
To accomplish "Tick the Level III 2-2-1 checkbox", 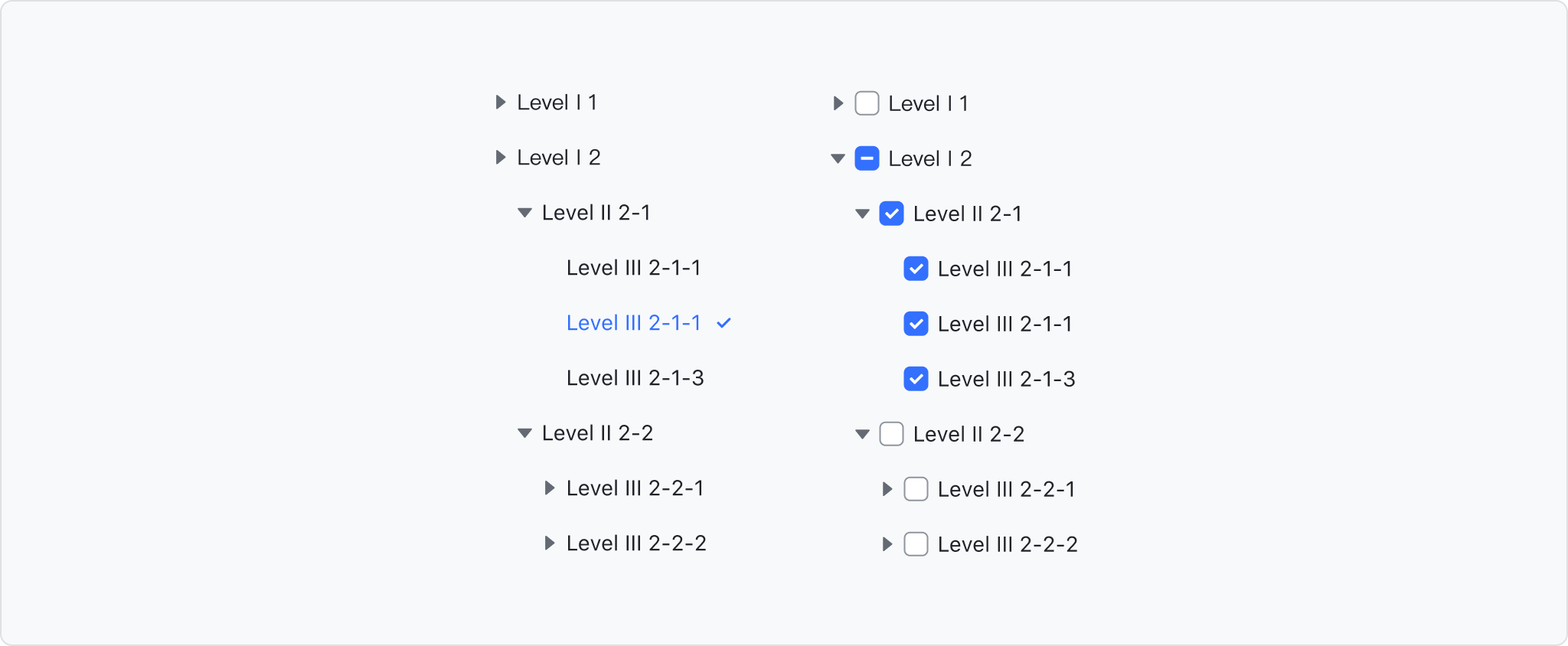I will (916, 489).
